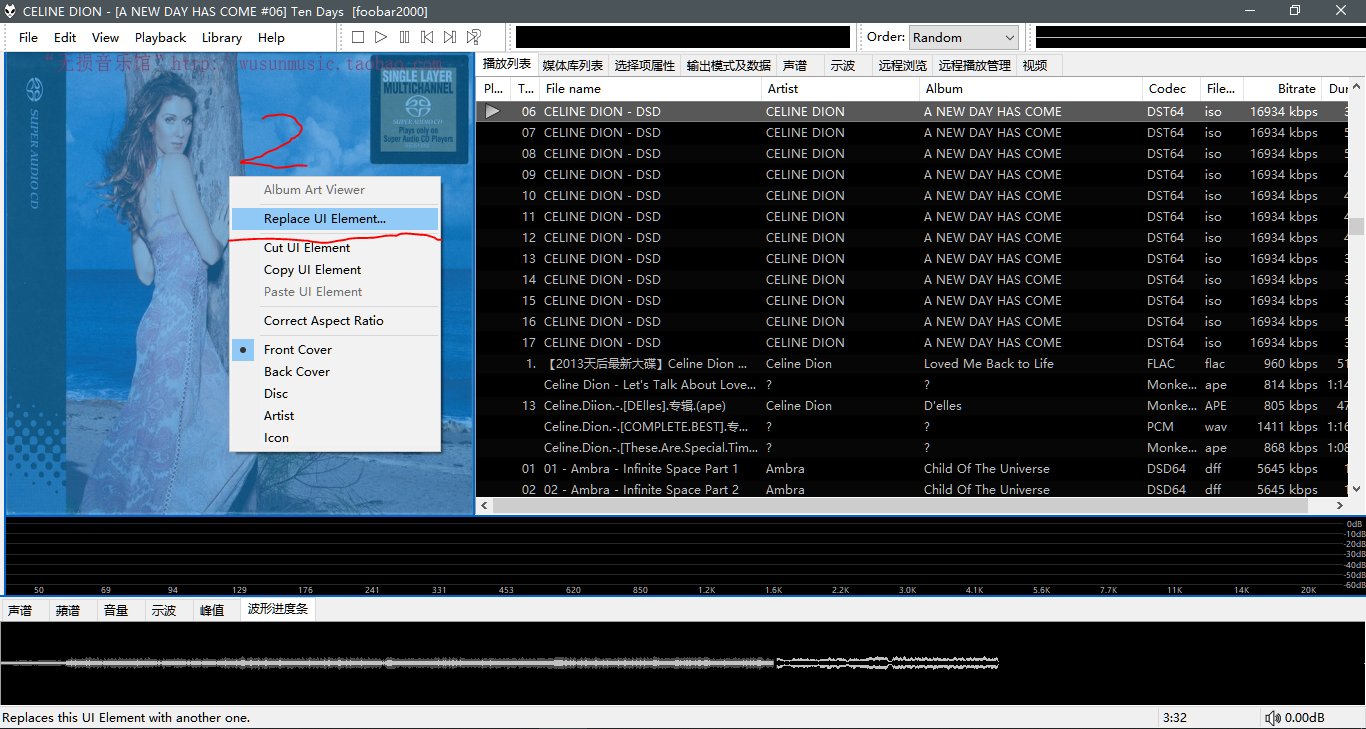Seek within the waveform progress bar

click(500, 663)
